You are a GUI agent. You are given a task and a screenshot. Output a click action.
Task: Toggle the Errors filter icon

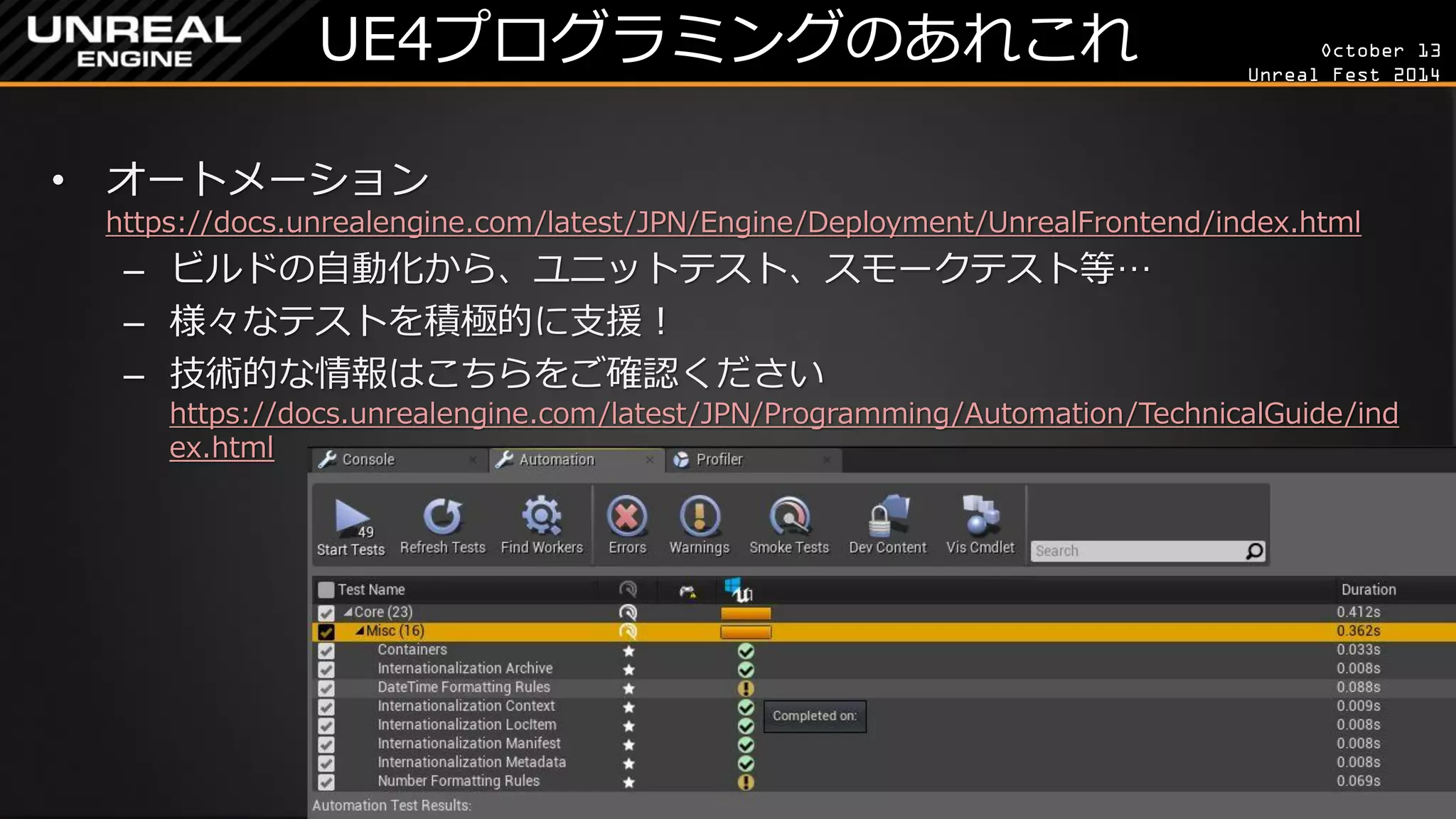(627, 516)
